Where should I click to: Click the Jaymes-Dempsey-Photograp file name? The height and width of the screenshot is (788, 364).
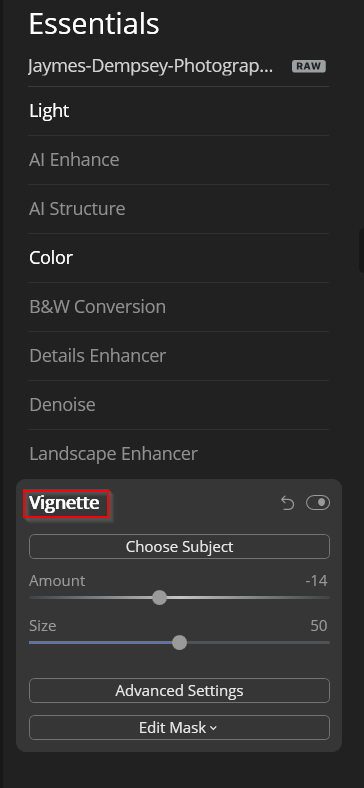[x=151, y=66]
